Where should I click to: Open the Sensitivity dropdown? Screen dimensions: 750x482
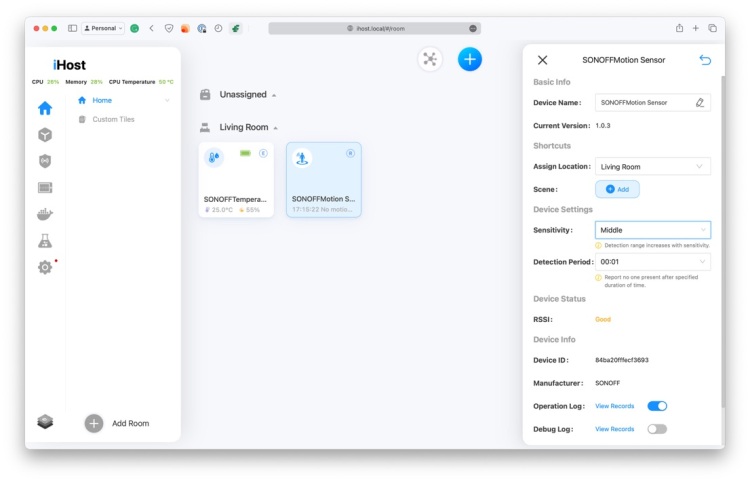click(652, 230)
